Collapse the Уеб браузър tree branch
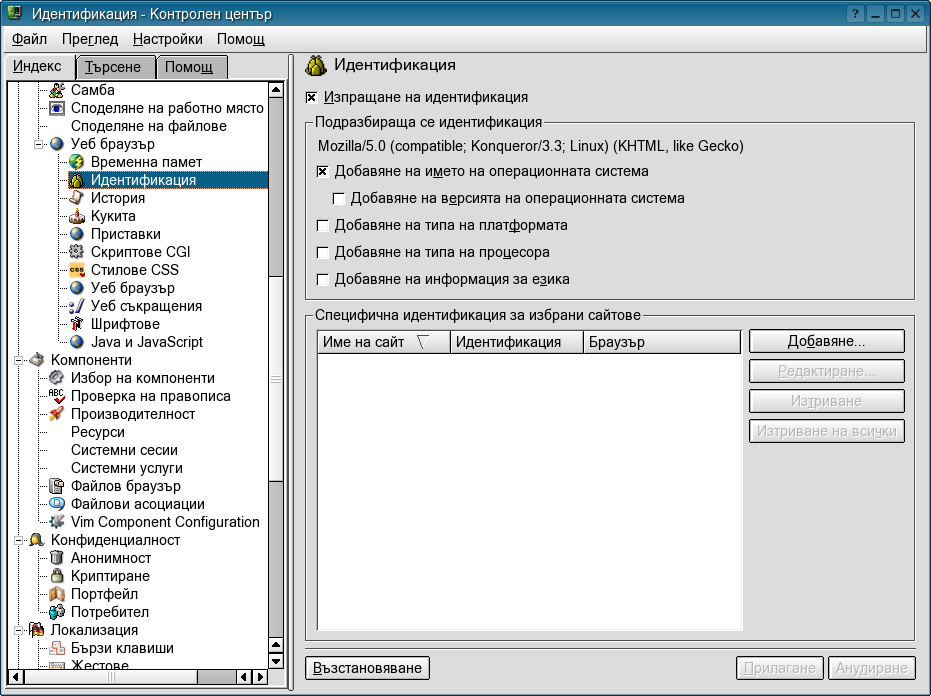This screenshot has height=696, width=931. click(x=40, y=144)
